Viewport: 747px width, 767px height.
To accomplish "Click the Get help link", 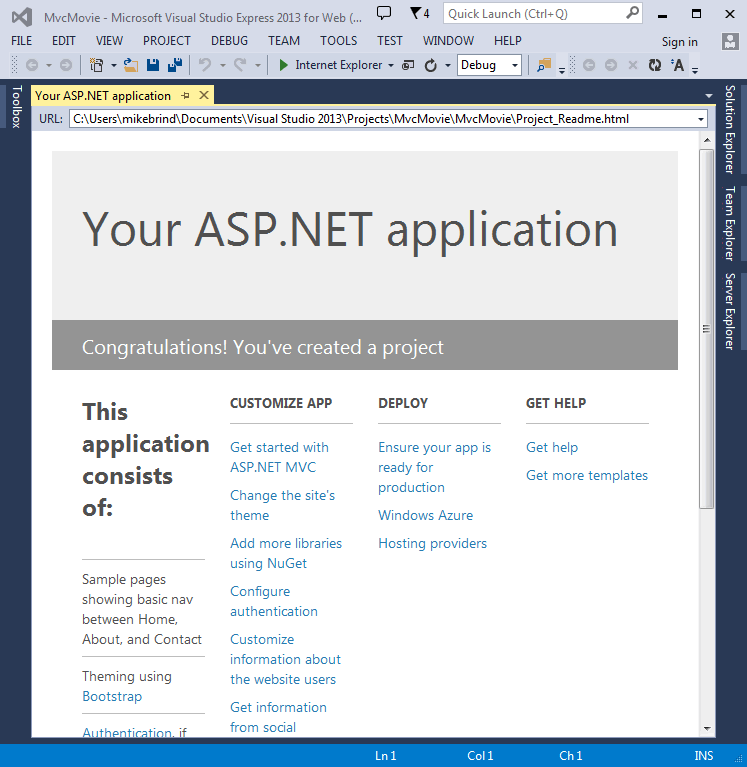I will (552, 447).
